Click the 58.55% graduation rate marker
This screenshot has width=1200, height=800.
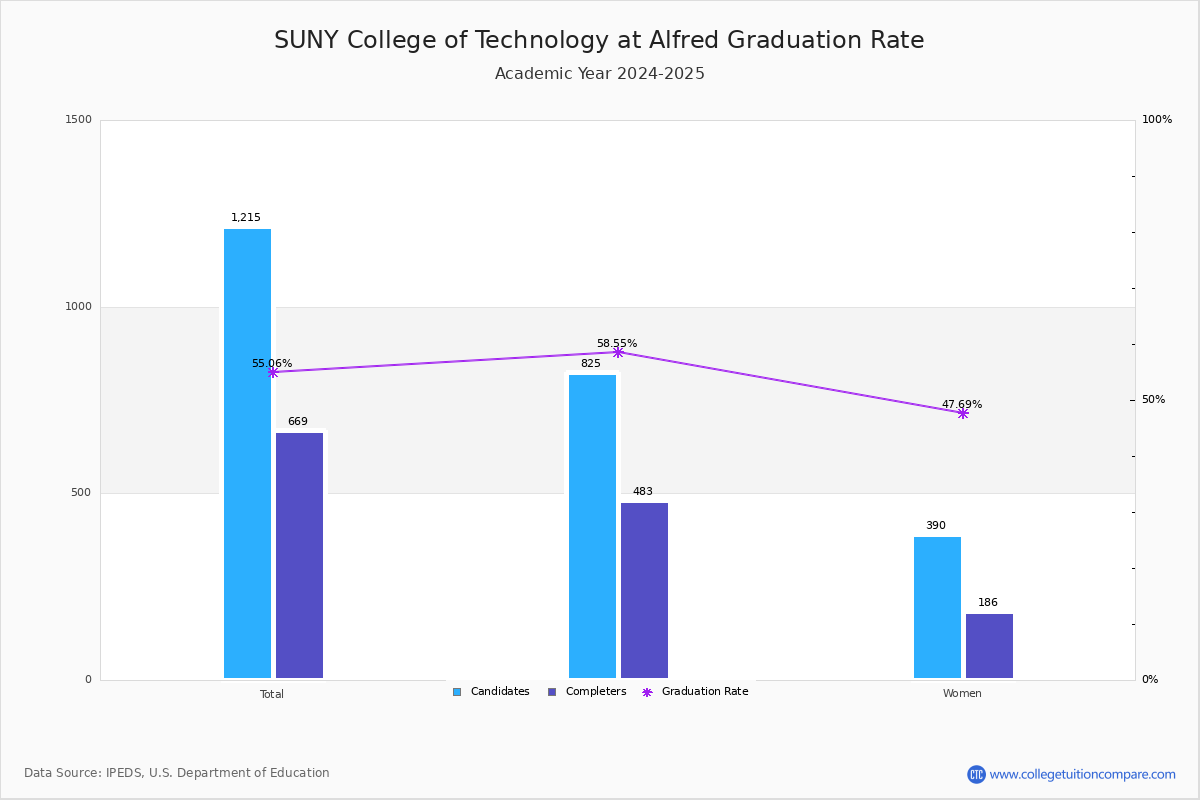[618, 352]
